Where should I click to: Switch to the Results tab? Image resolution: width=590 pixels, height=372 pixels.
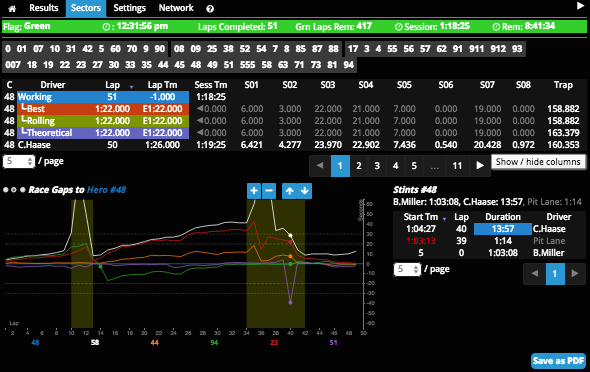coord(44,8)
